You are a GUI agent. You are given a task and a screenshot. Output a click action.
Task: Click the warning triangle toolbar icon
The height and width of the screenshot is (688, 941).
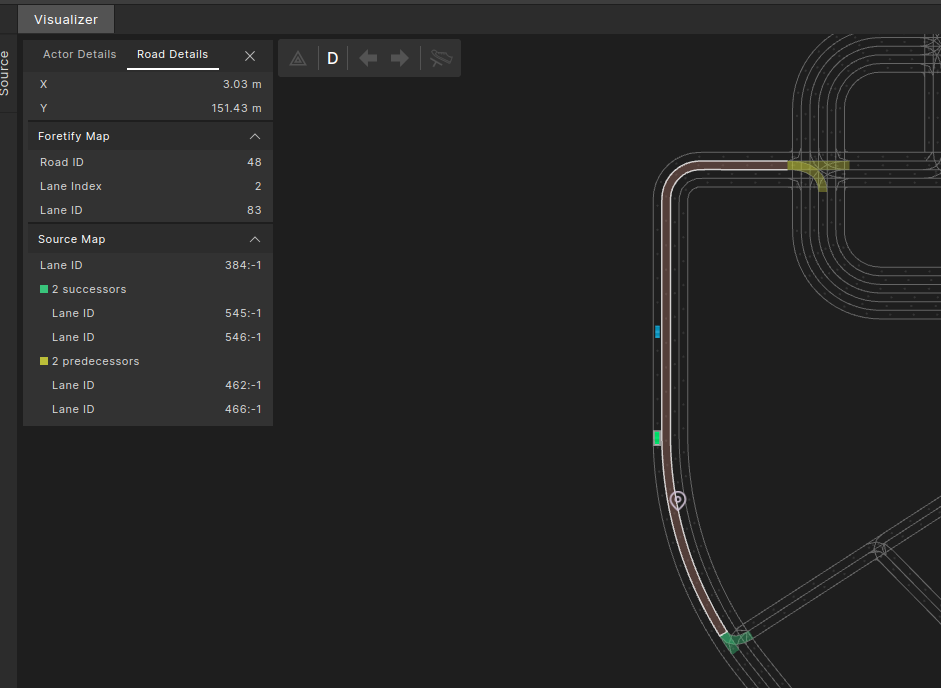pos(298,59)
